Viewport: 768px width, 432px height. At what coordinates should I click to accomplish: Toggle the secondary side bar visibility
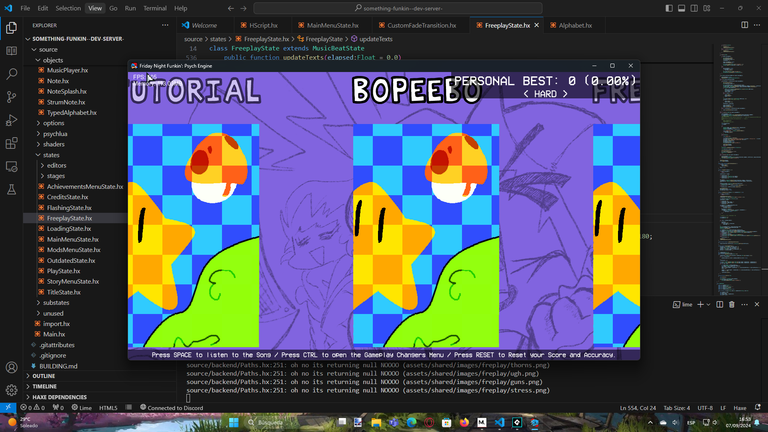pyautogui.click(x=694, y=8)
